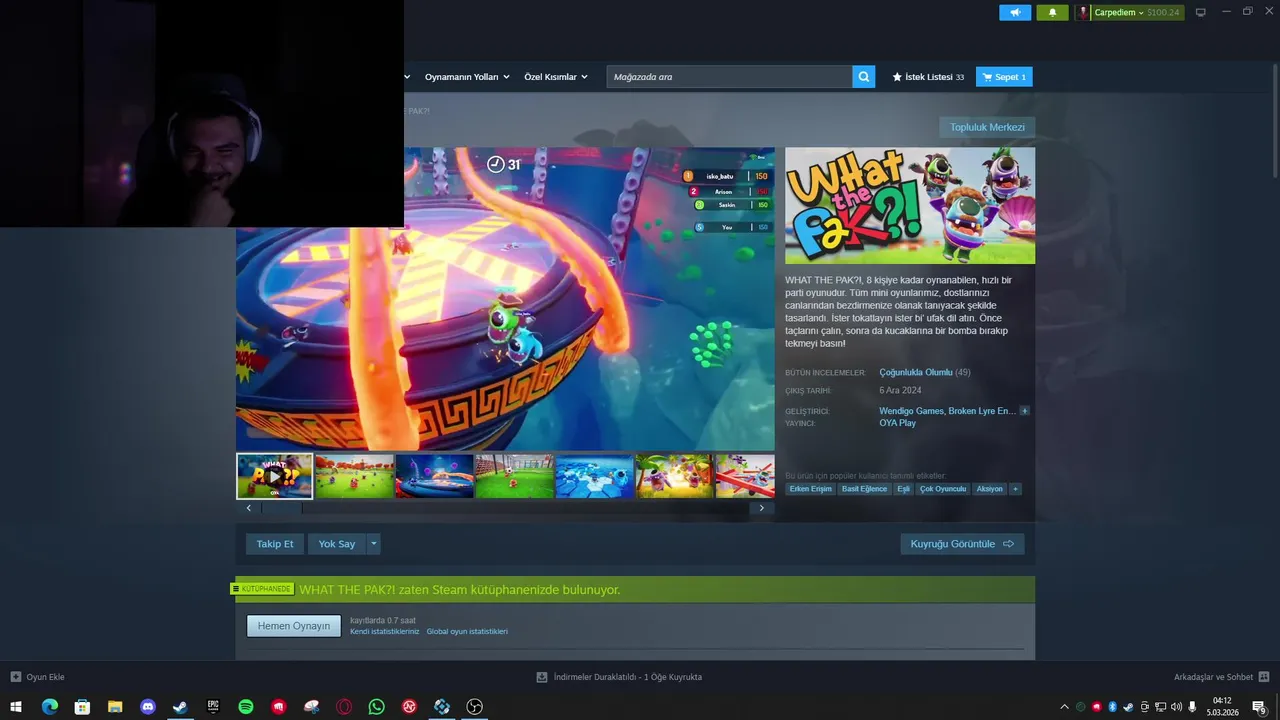This screenshot has width=1280, height=720.
Task: Open Bluetooth tray icon
Action: pyautogui.click(x=1112, y=707)
